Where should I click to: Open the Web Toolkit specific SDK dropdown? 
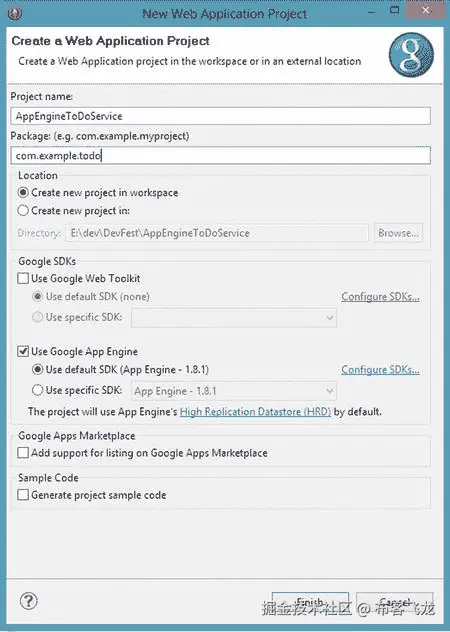(x=234, y=318)
